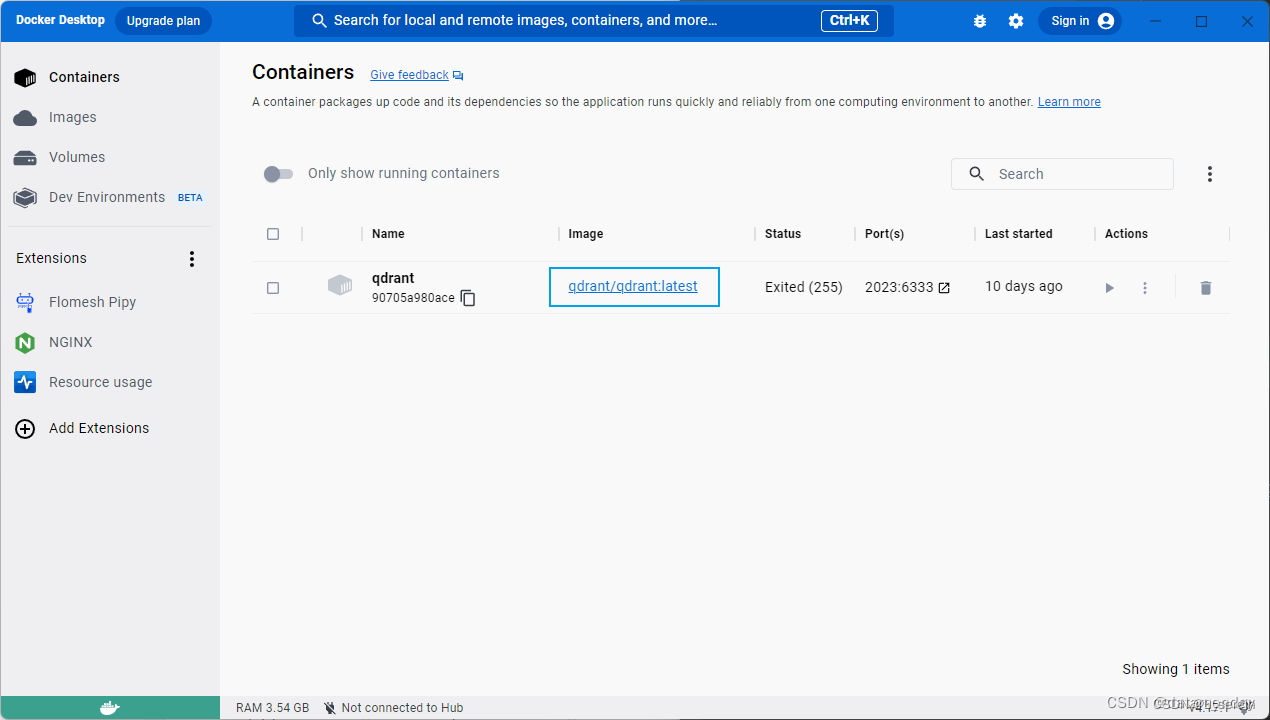Sort by the Status column header
Image resolution: width=1270 pixels, height=720 pixels.
(x=783, y=234)
